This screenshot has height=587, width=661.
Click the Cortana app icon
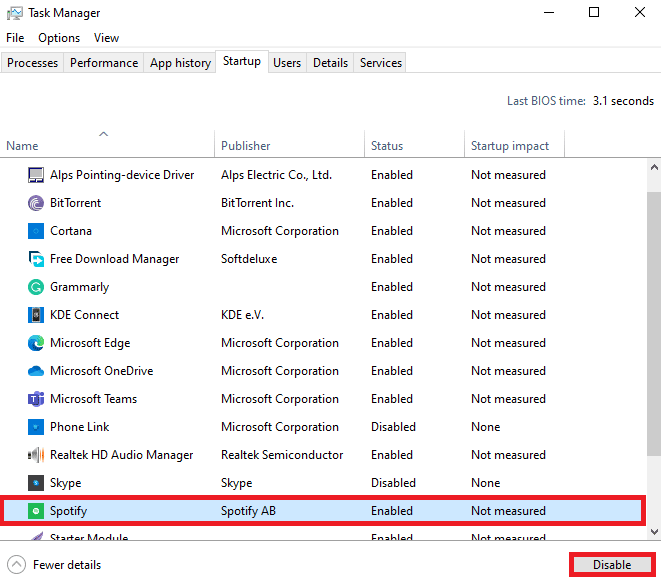pos(36,231)
